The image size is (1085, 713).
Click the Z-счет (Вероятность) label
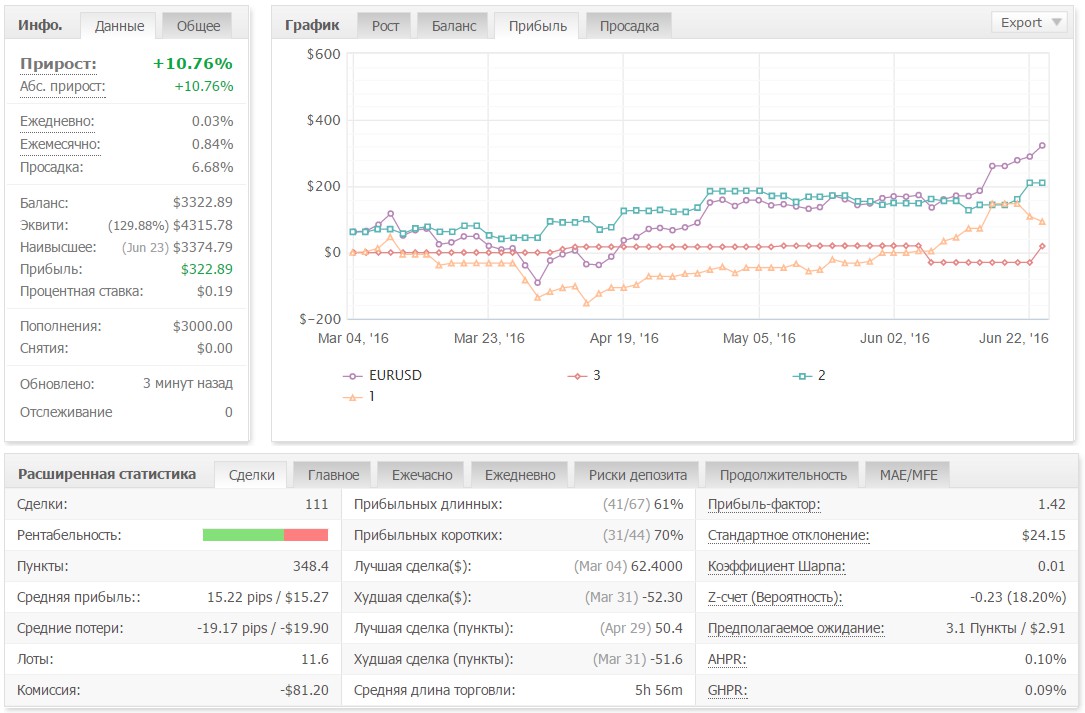point(775,597)
